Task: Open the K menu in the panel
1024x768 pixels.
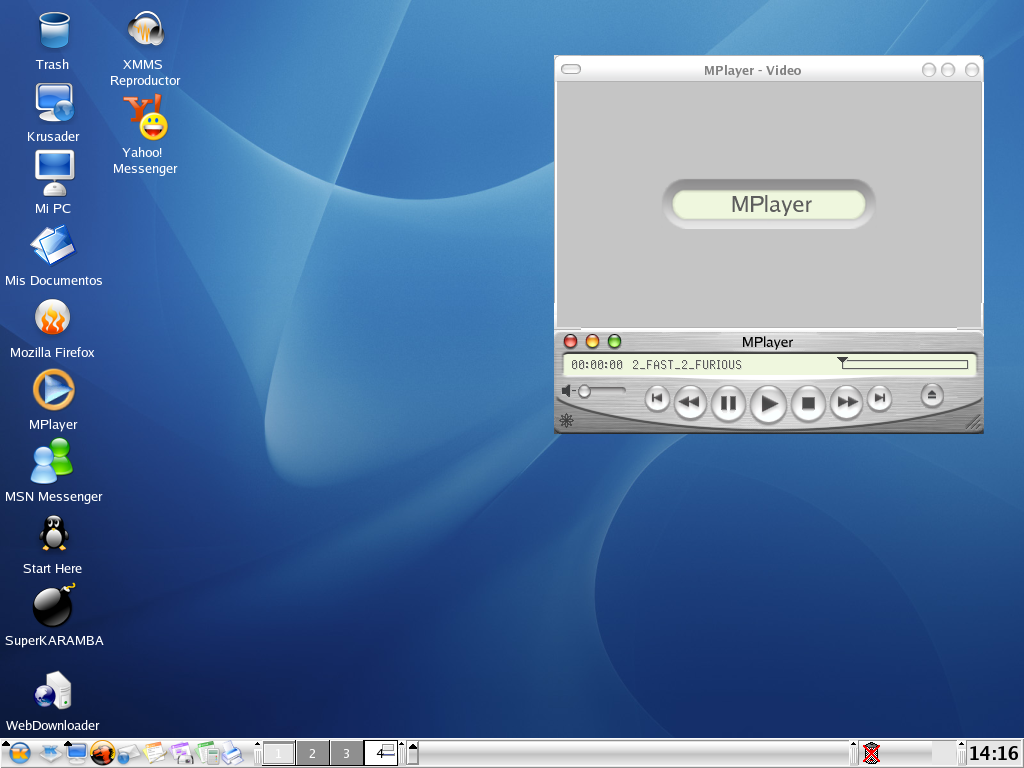Action: (x=19, y=754)
